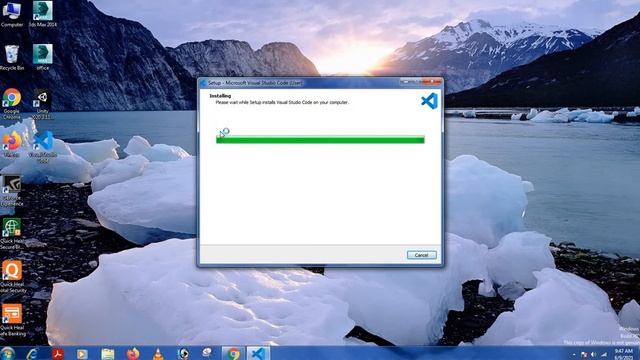Click the VS Code logo in the setup dialog
The image size is (640, 360).
click(429, 101)
